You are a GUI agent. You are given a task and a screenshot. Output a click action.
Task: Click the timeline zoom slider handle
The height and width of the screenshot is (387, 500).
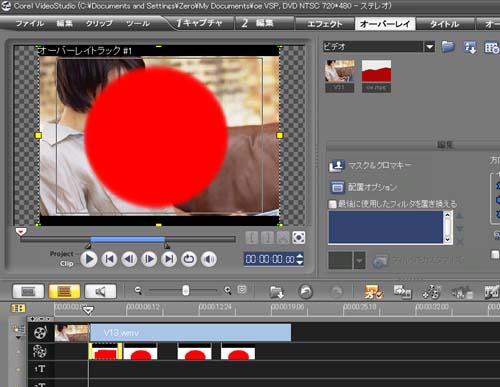pyautogui.click(x=186, y=290)
